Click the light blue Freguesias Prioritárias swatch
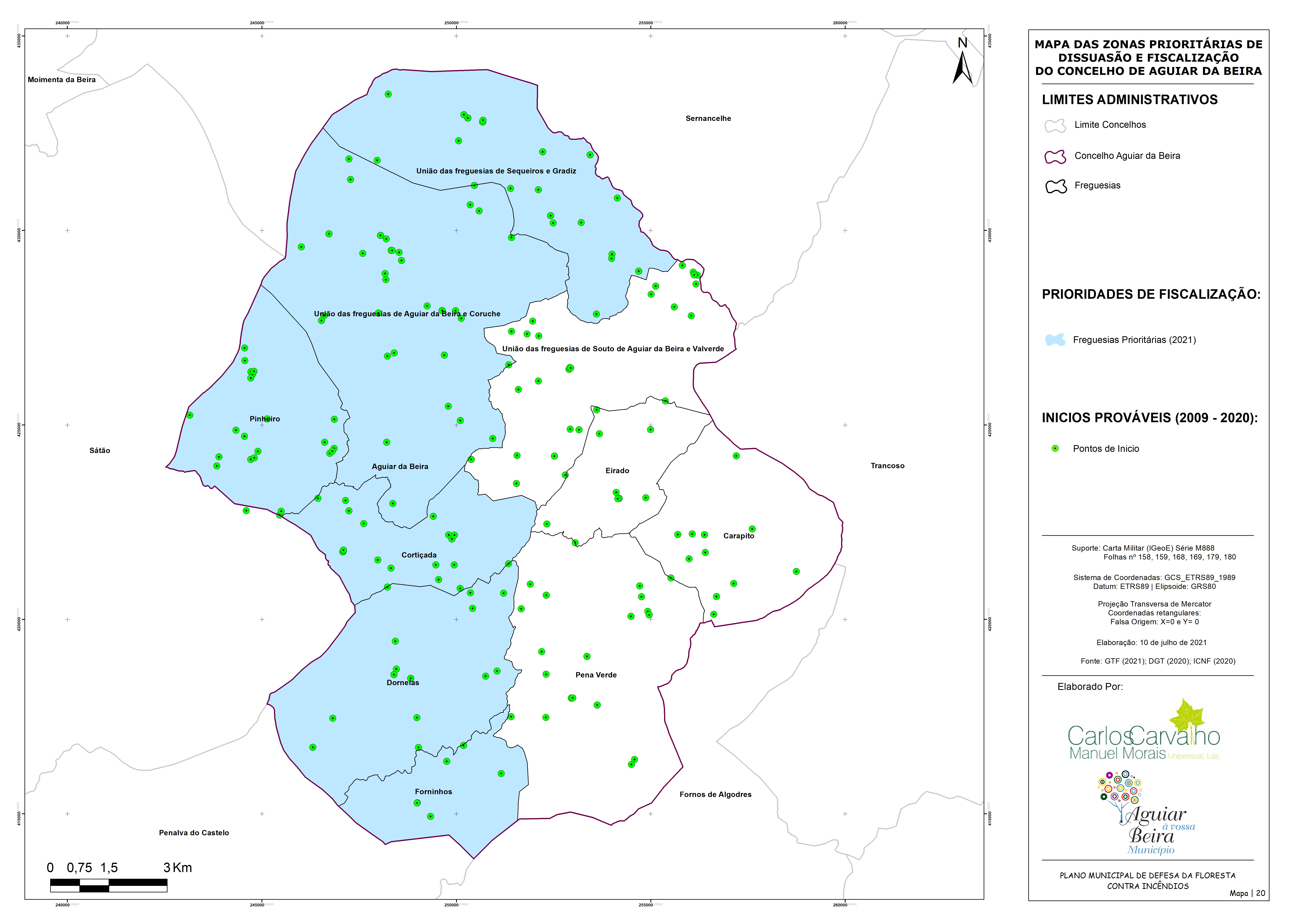 pyautogui.click(x=1055, y=340)
